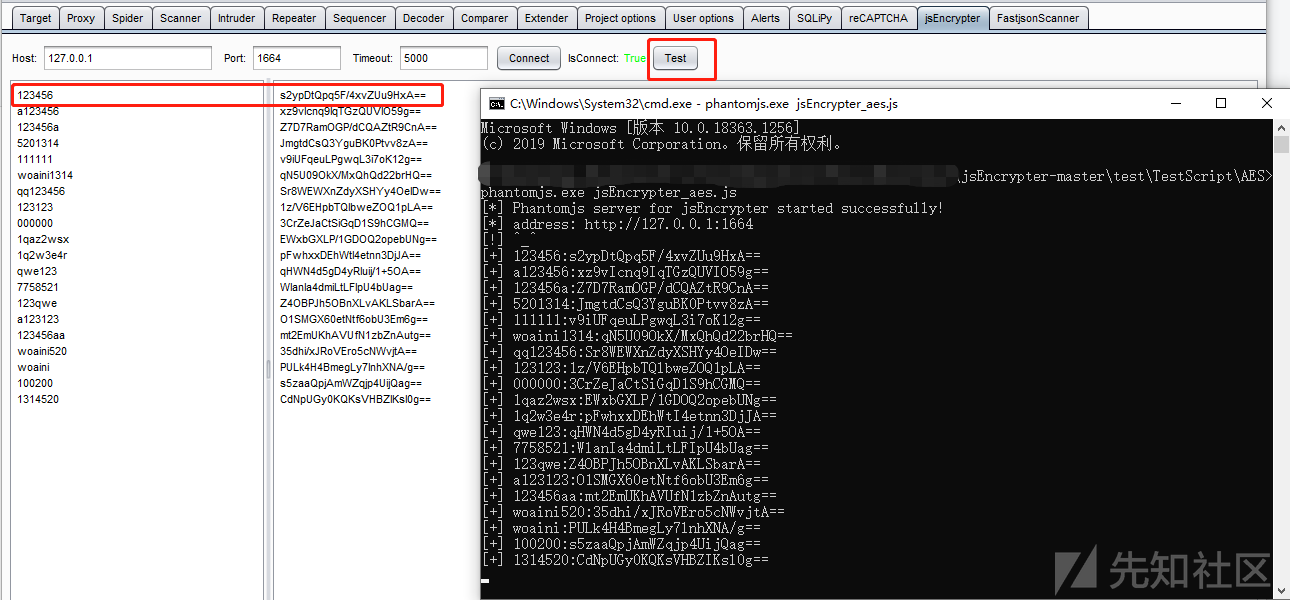Open the FastjsonScanner tab
The height and width of the screenshot is (600, 1290).
[x=1038, y=18]
